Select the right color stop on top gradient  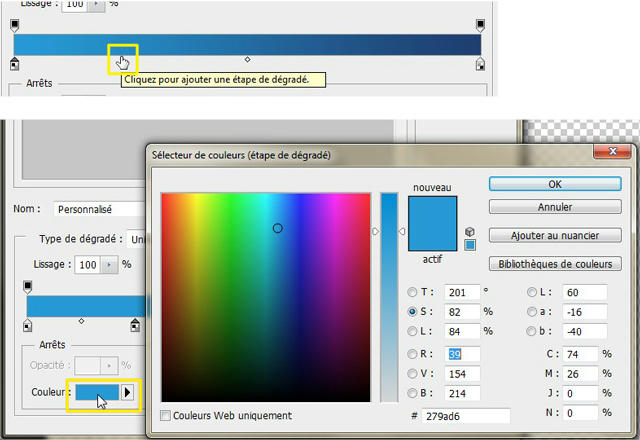tap(480, 64)
